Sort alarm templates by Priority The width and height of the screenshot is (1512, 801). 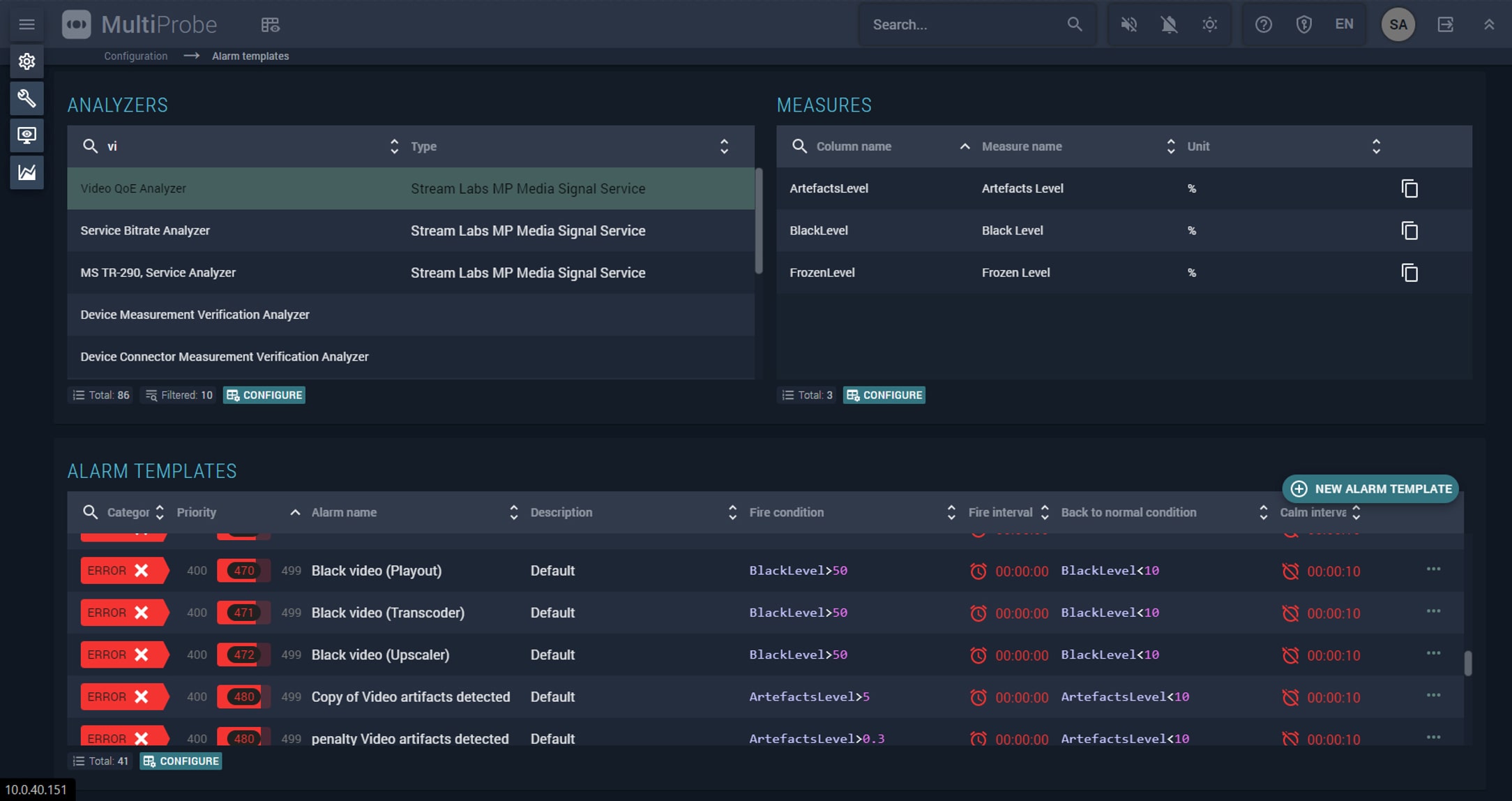tap(295, 512)
